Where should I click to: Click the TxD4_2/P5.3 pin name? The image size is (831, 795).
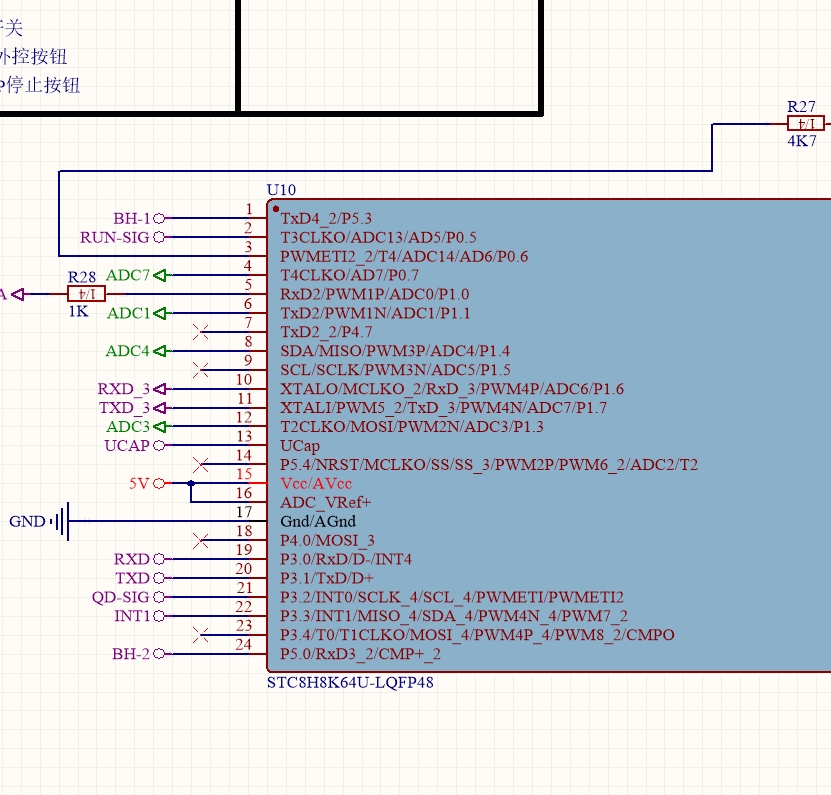326,218
